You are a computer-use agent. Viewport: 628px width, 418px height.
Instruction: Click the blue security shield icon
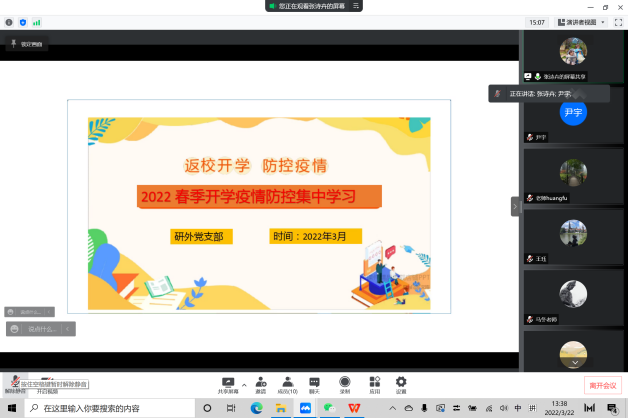tap(23, 21)
